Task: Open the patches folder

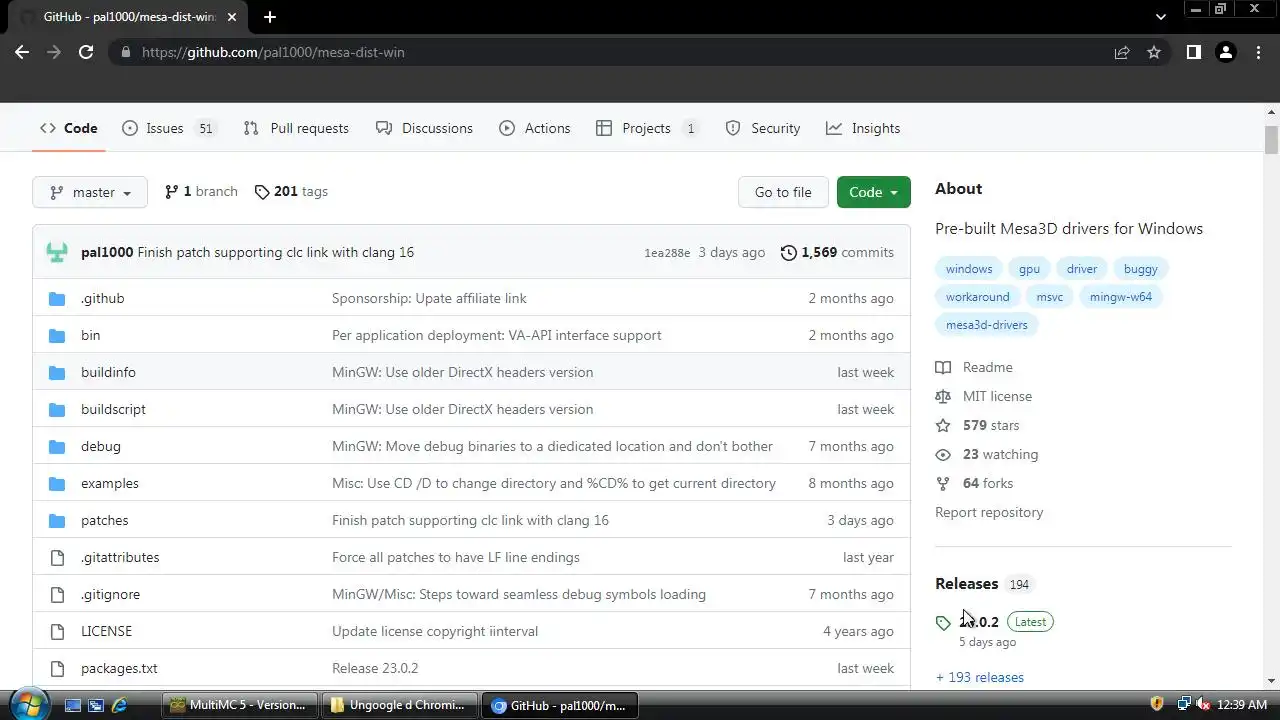Action: [x=105, y=520]
